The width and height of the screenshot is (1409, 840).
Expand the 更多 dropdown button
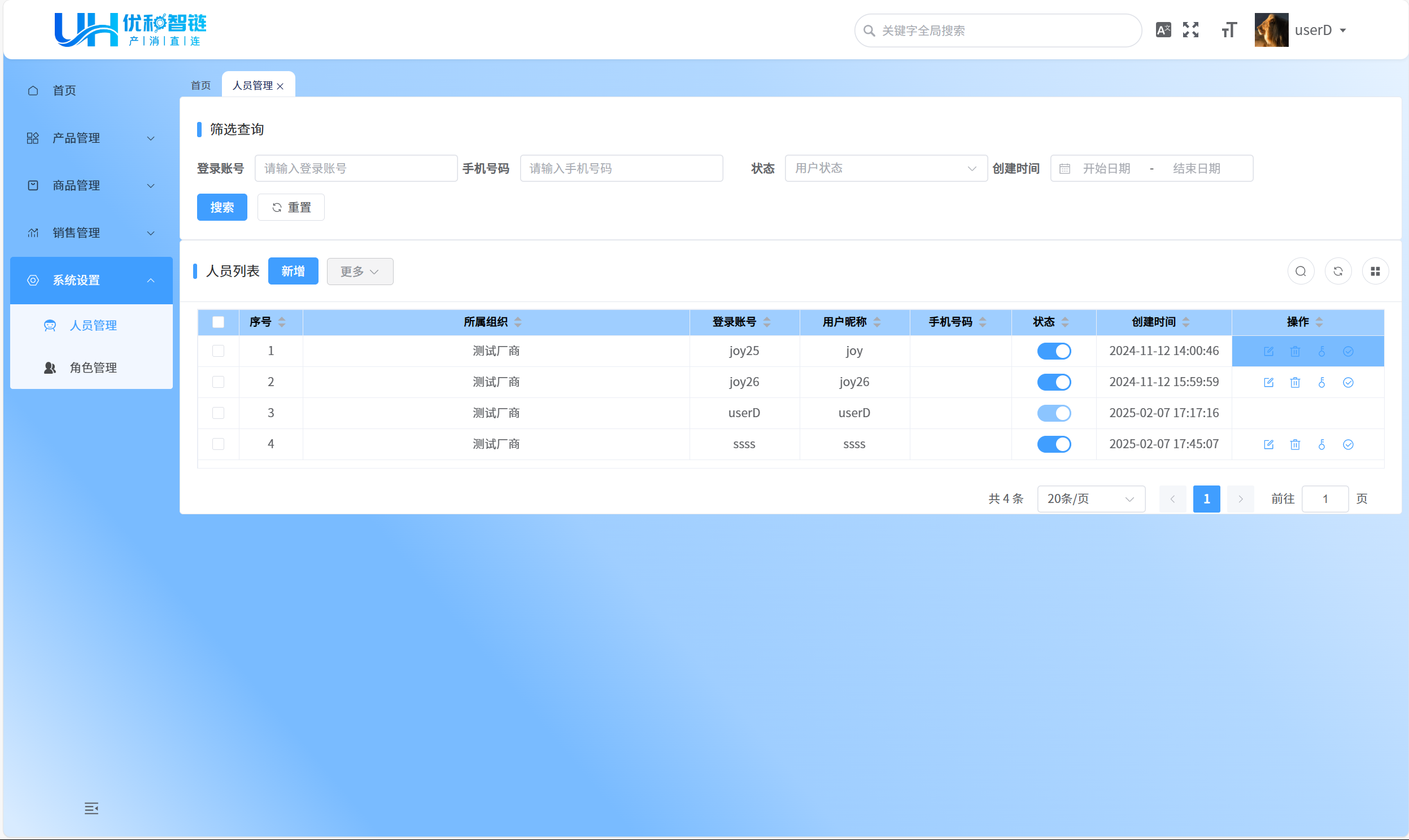tap(360, 272)
